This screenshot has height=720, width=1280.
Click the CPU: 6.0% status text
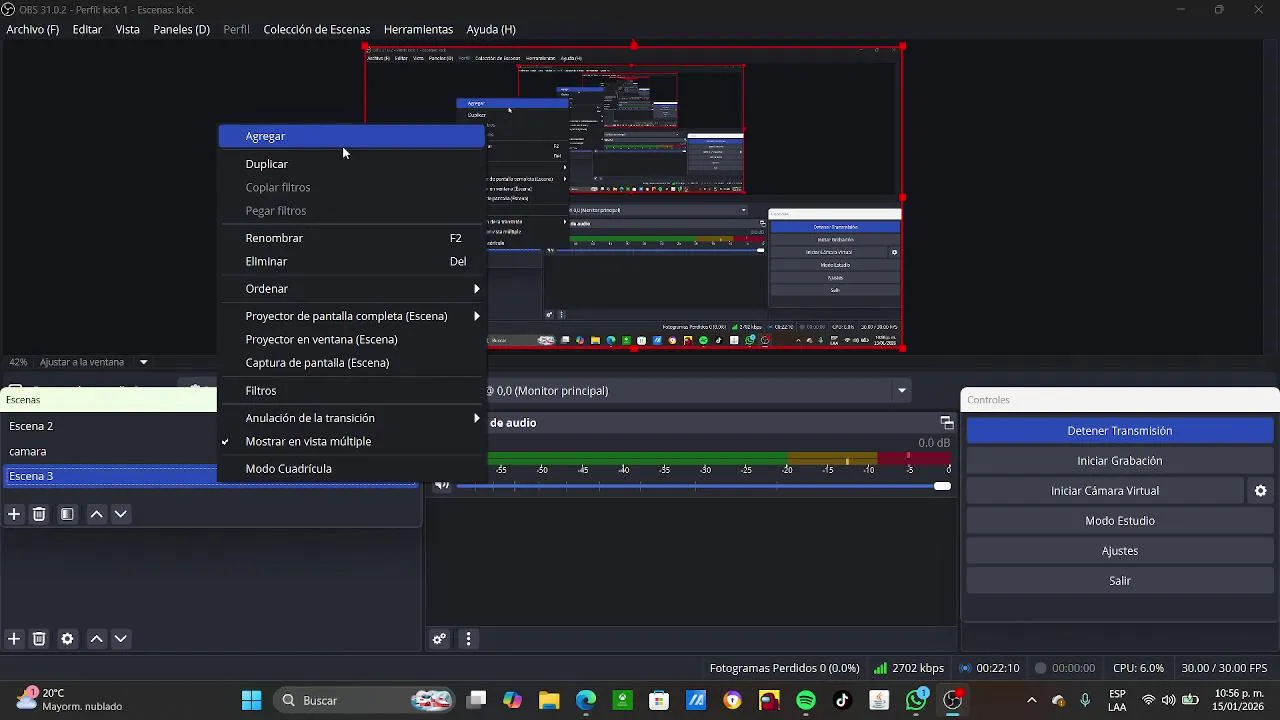coord(1138,668)
